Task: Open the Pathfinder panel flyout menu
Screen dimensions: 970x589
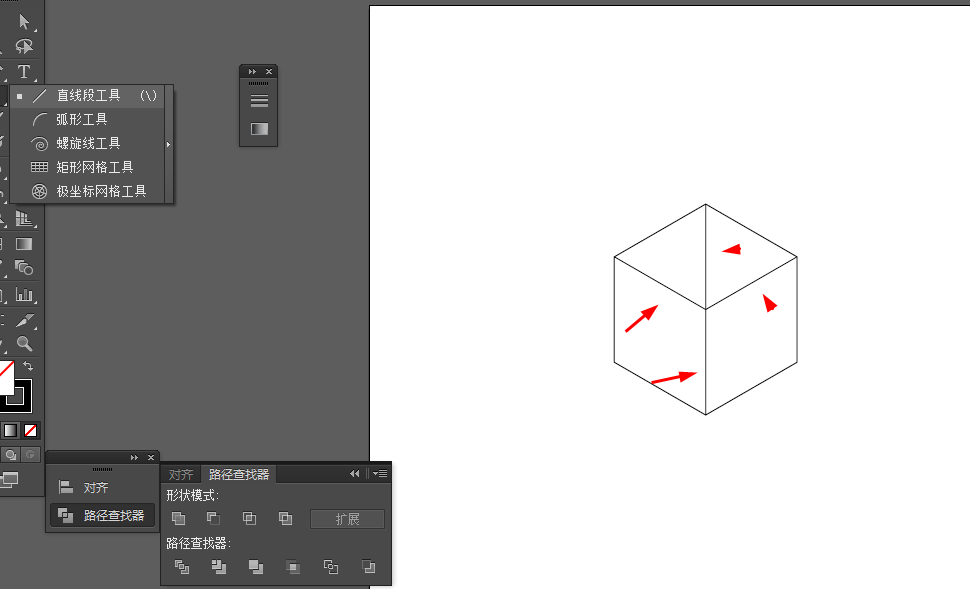Action: point(380,474)
